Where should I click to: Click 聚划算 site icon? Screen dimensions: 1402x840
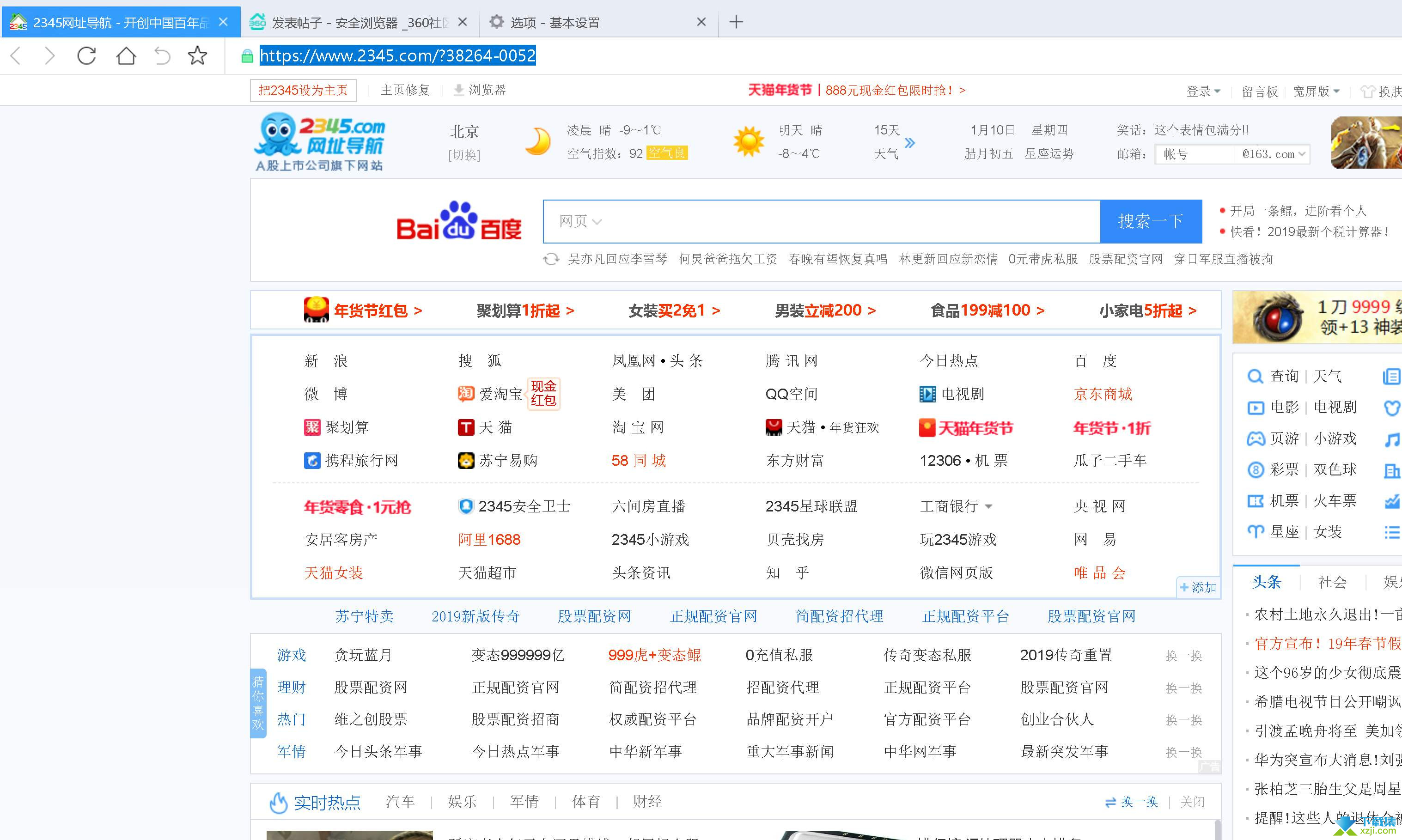[x=312, y=427]
